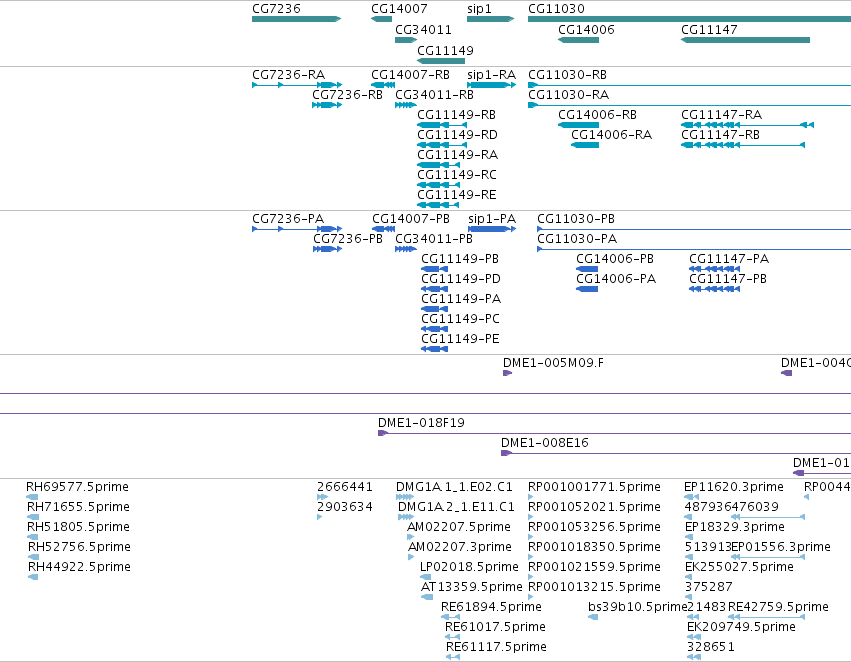Select the CG11147 gene label
This screenshot has height=662, width=851.
tap(709, 30)
